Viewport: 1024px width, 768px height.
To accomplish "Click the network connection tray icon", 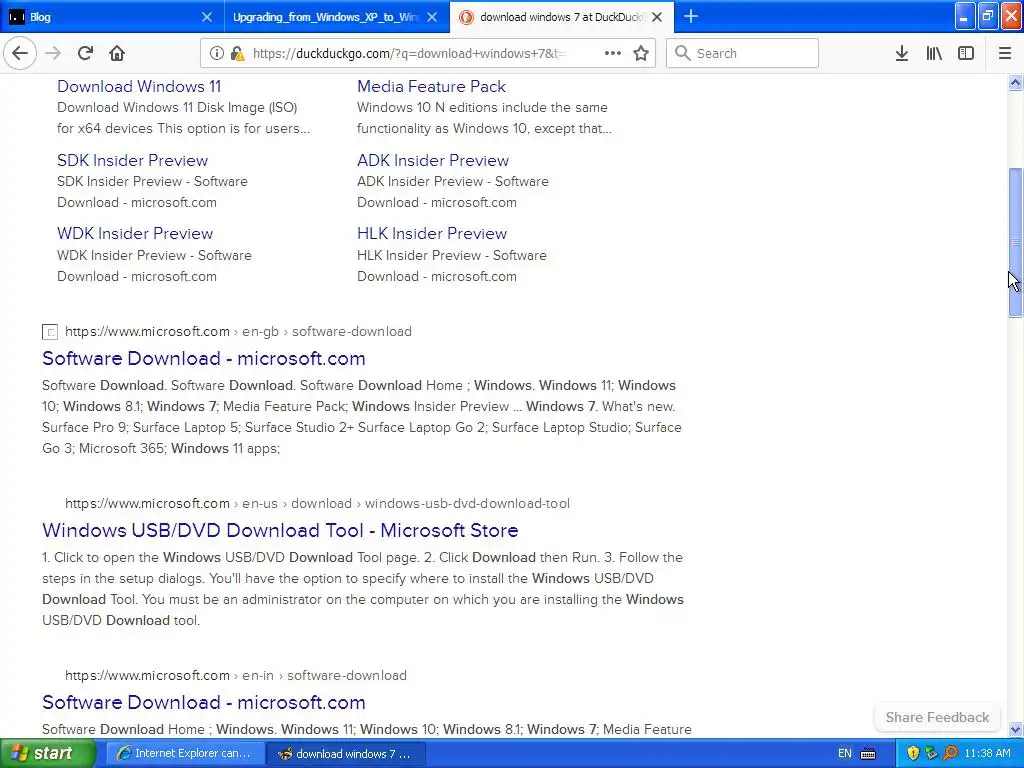I will click(931, 754).
